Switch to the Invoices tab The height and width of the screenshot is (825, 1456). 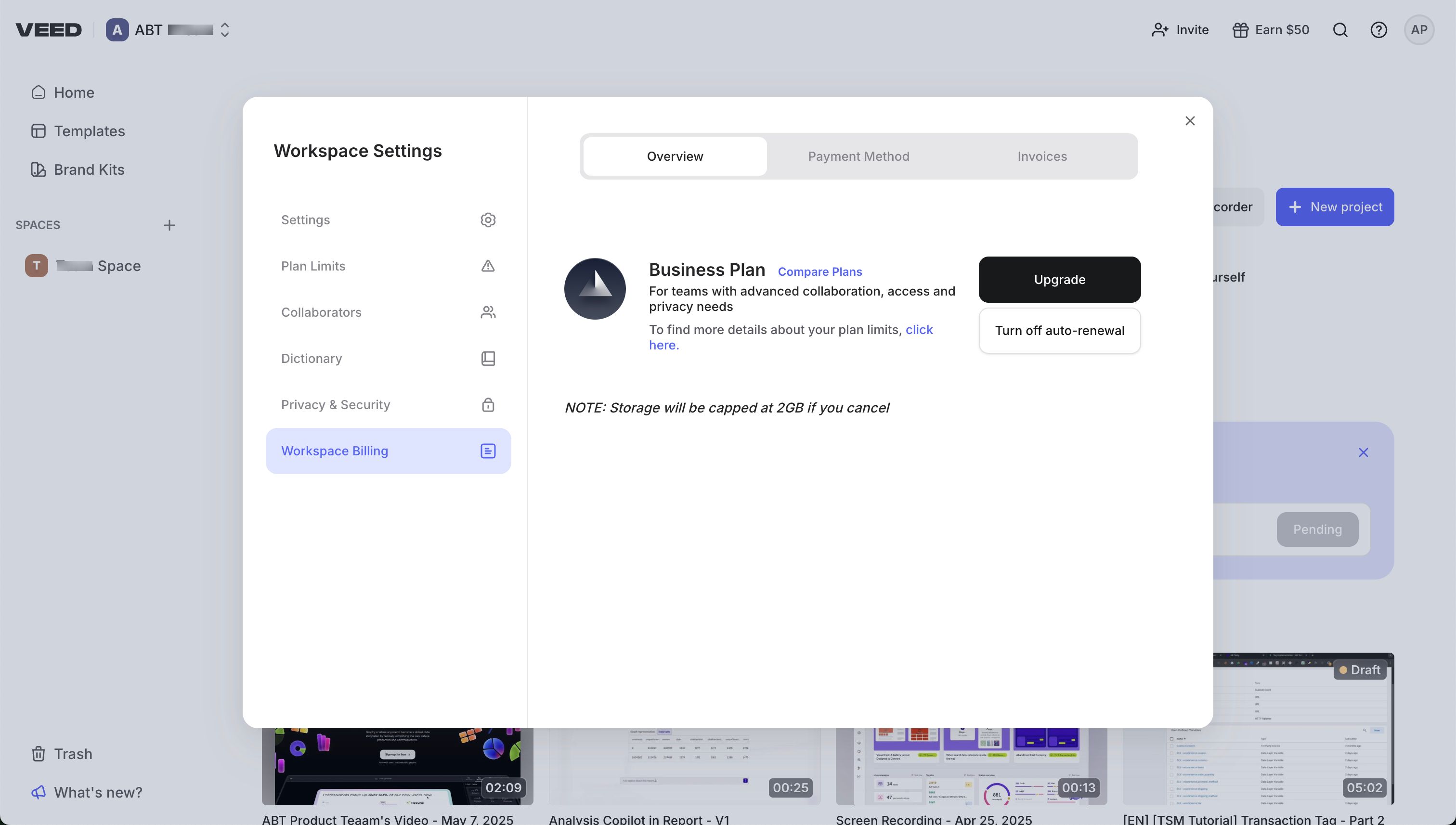click(1042, 156)
